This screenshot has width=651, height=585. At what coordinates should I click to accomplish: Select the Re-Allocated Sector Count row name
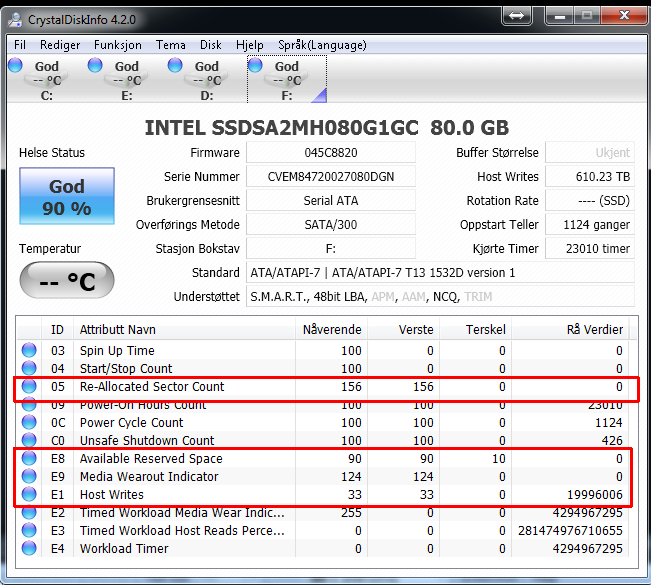(x=152, y=387)
